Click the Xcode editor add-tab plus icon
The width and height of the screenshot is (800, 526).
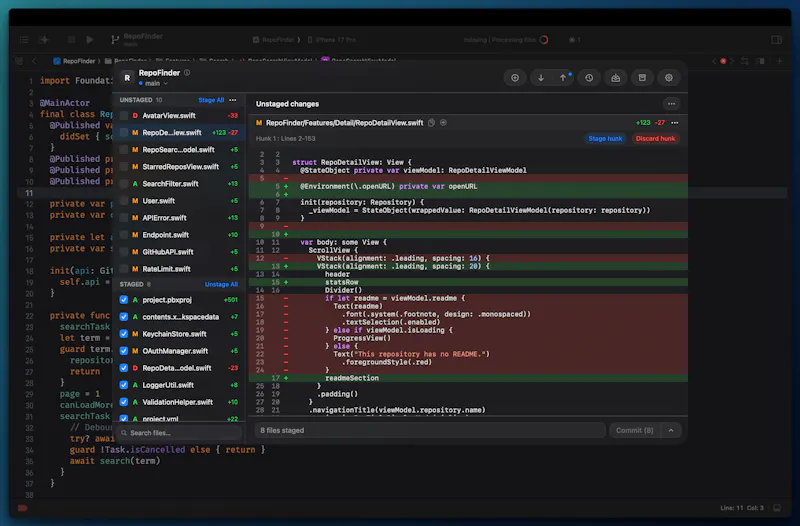779,61
